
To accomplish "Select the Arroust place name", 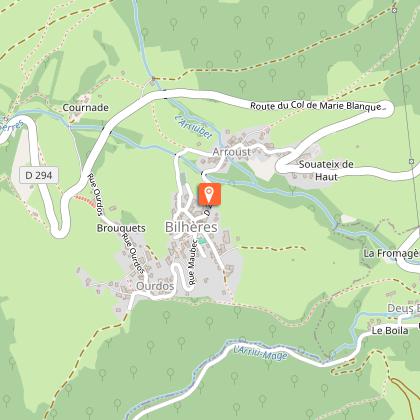I will coord(232,152).
